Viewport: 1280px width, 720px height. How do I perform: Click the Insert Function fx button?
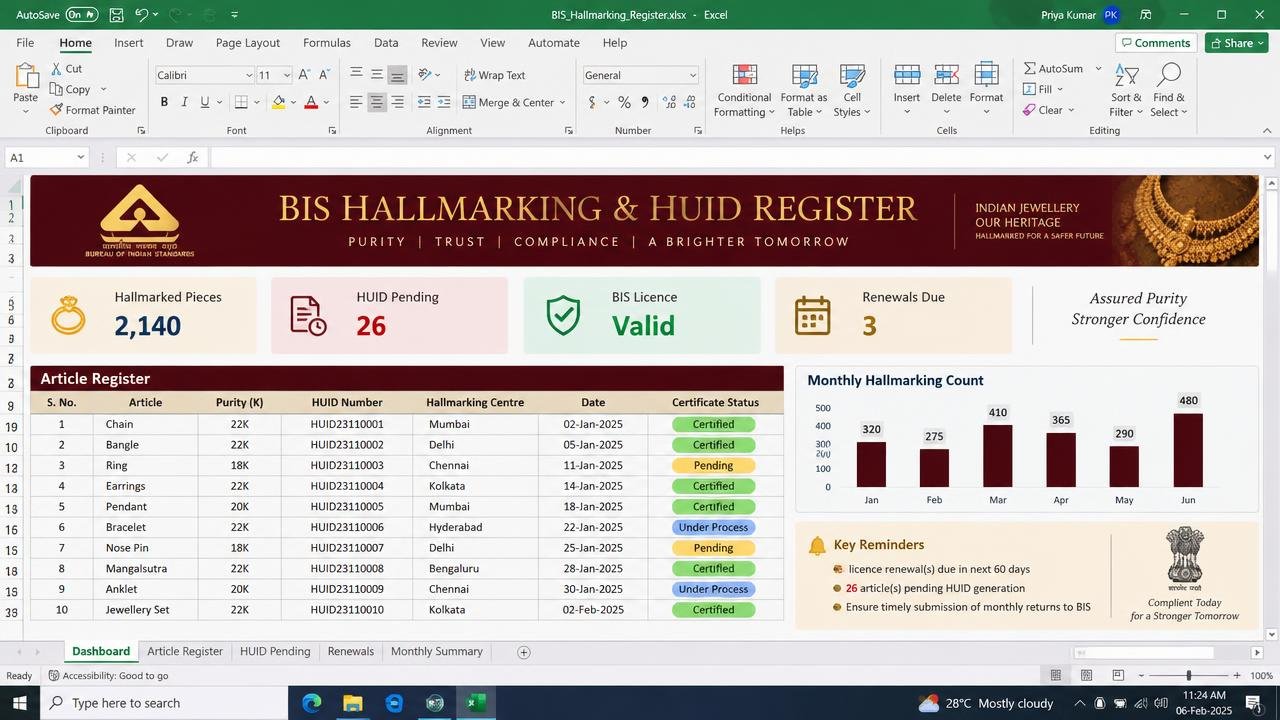coord(193,158)
